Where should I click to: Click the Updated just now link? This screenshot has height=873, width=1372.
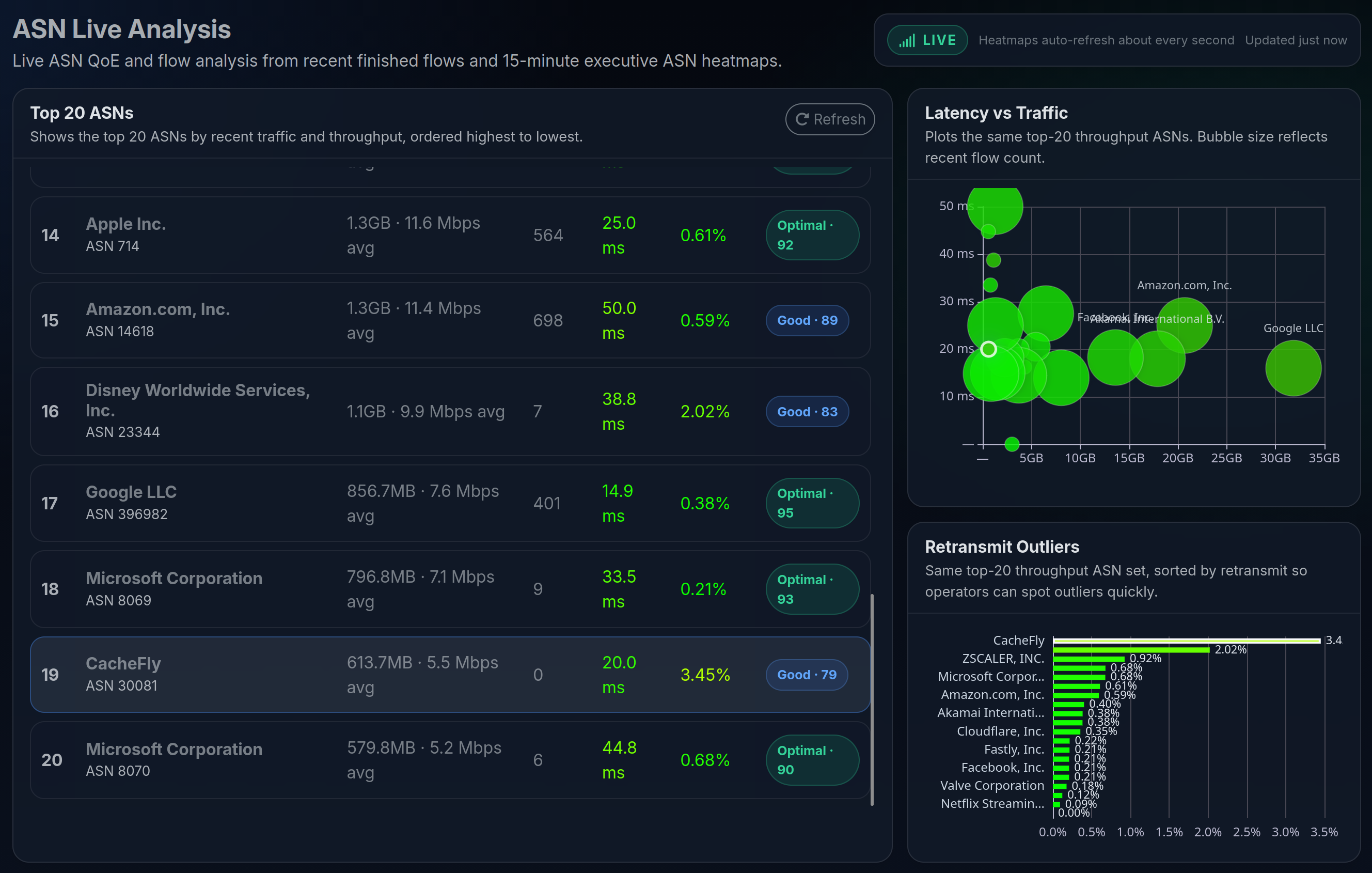tap(1296, 40)
